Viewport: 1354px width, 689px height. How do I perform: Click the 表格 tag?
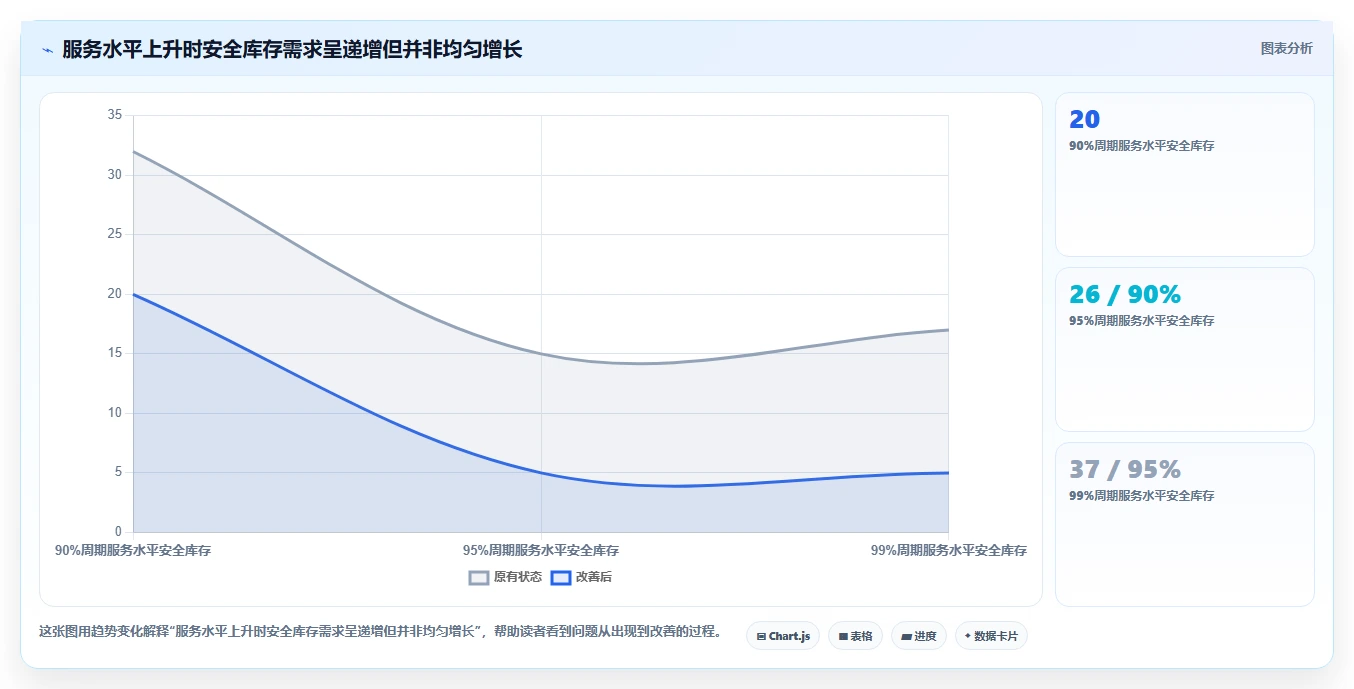(x=855, y=636)
